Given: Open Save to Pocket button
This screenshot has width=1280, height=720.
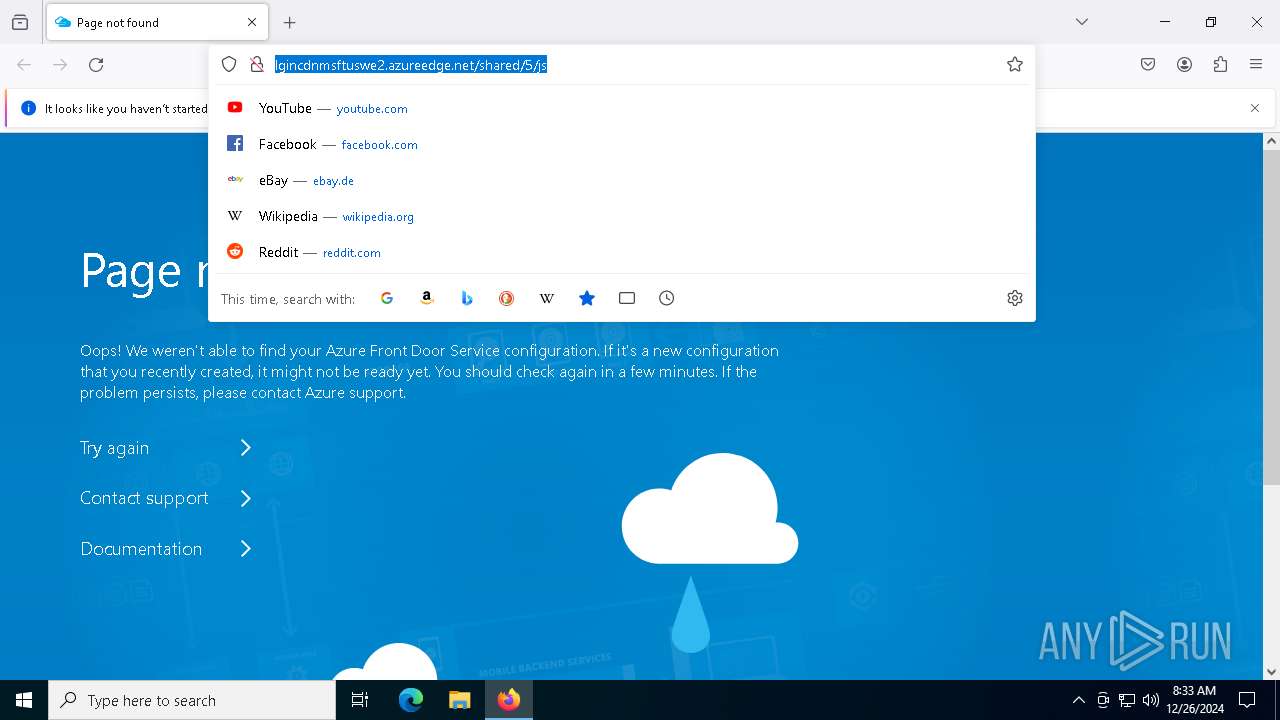Looking at the screenshot, I should click(1148, 65).
